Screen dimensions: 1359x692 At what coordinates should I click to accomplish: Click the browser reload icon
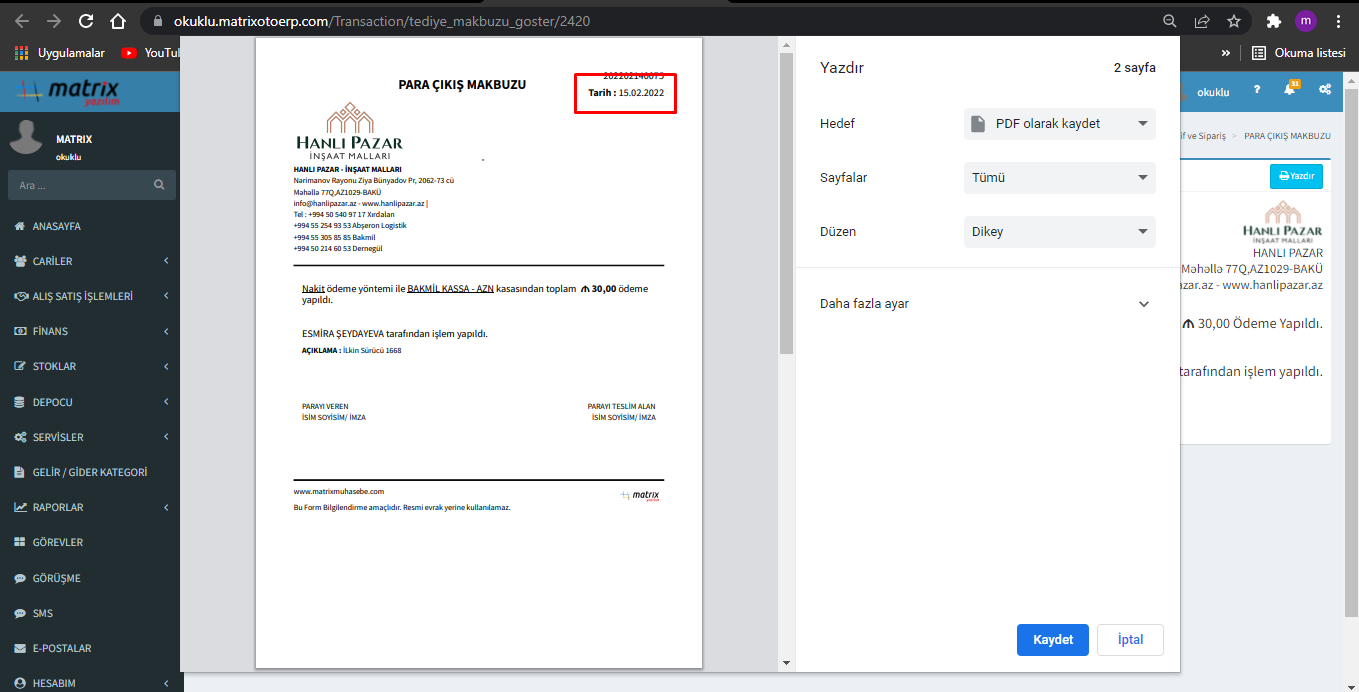pos(86,21)
